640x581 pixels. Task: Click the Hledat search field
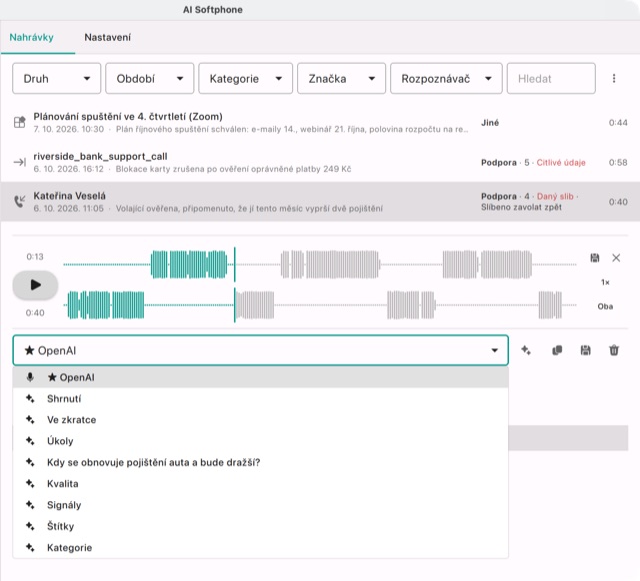[551, 78]
